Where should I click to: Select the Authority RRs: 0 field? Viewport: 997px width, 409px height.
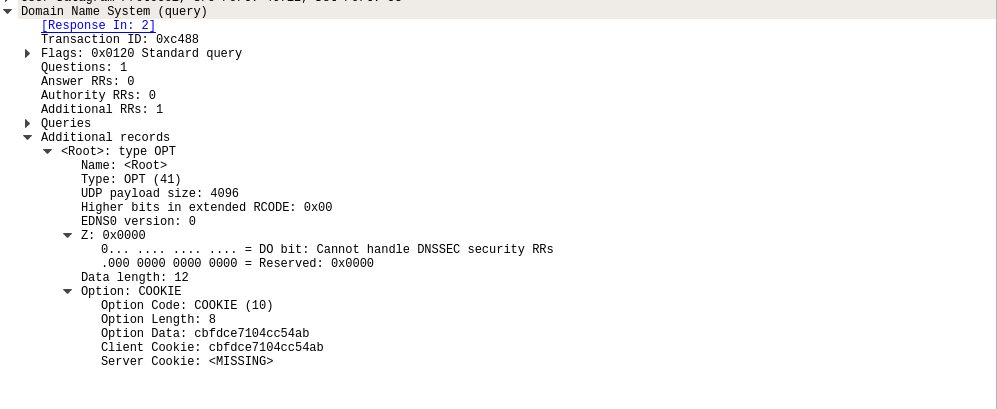coord(98,95)
